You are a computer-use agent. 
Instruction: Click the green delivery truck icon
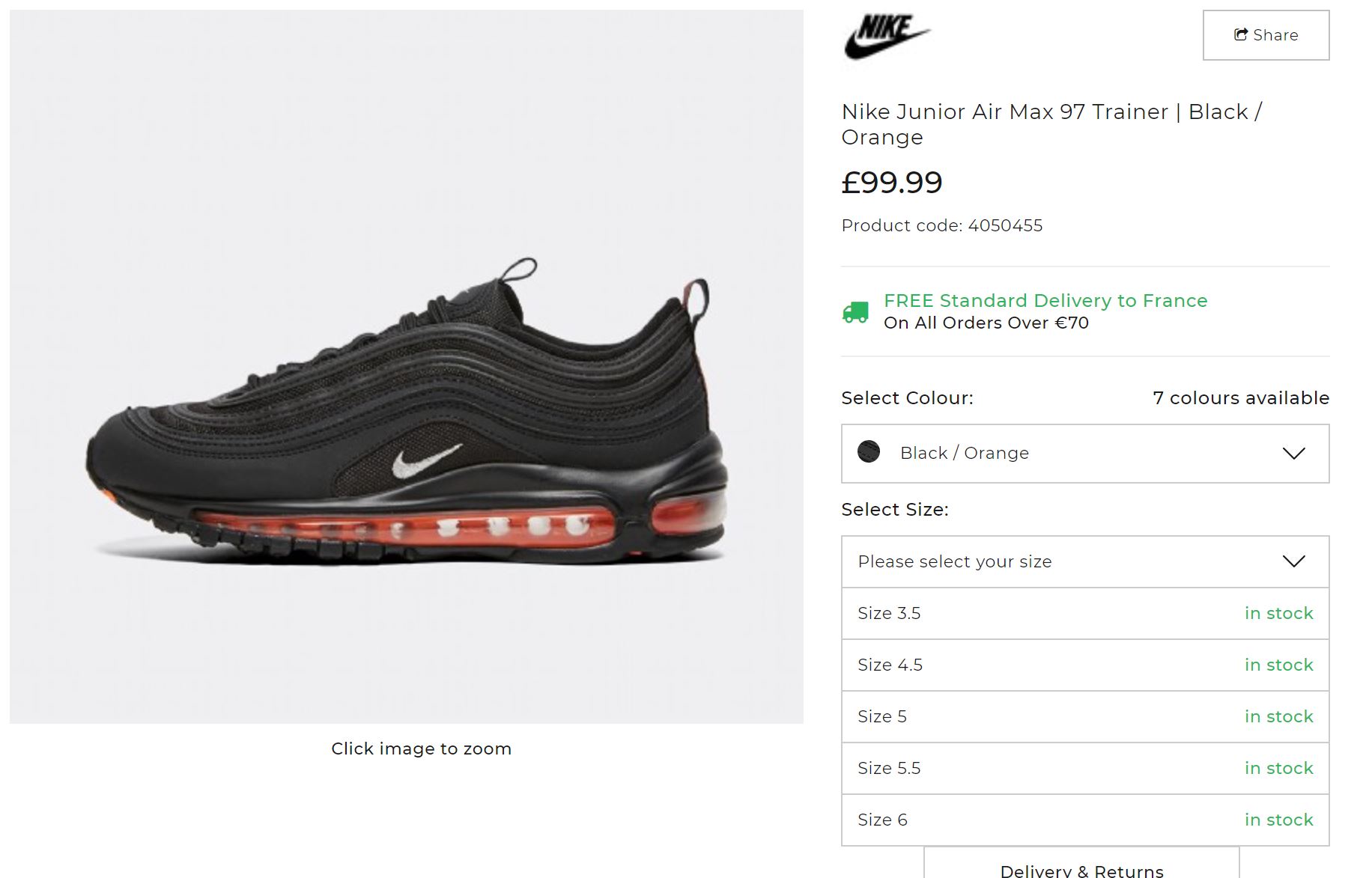click(856, 312)
